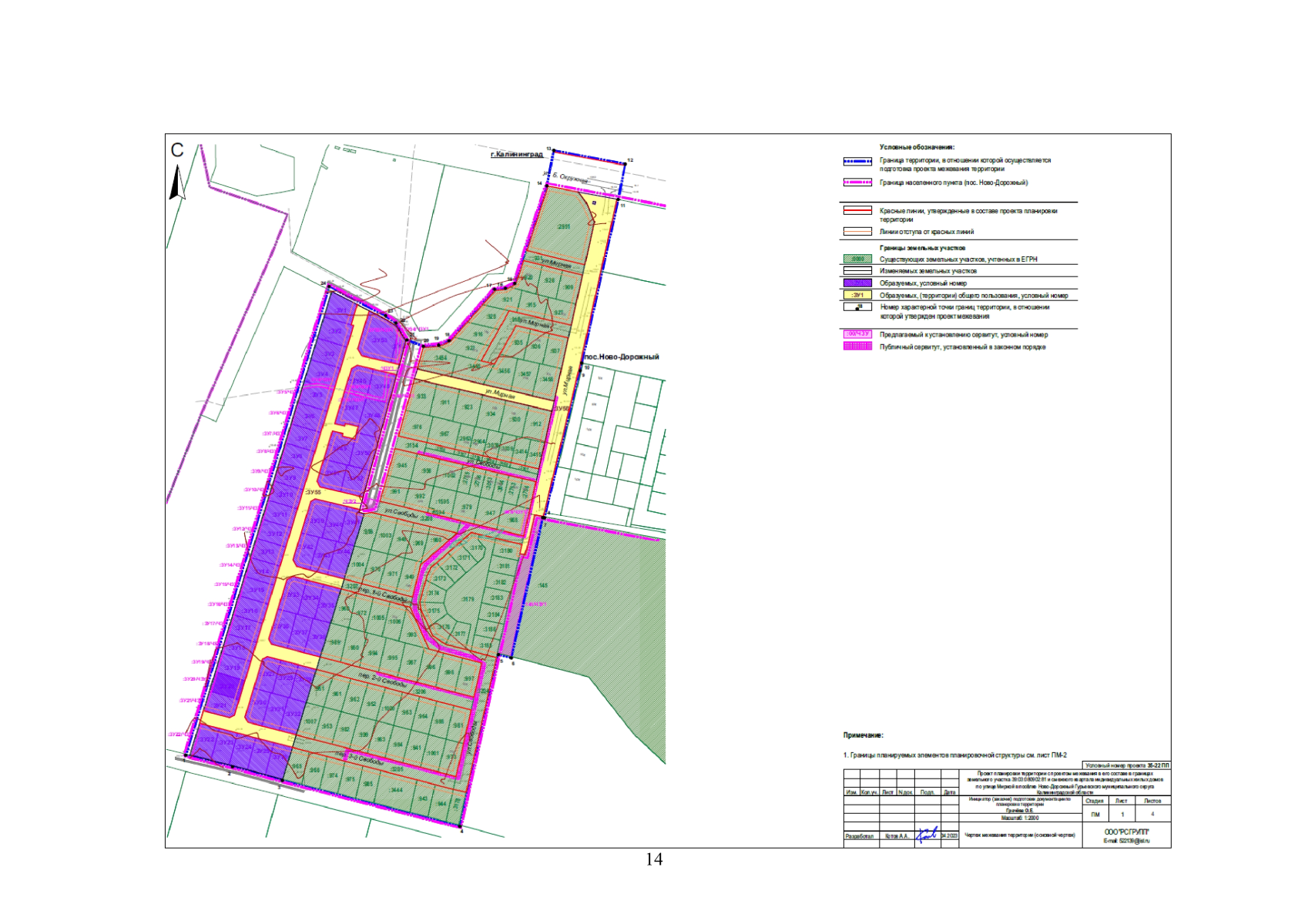Click the magenta public servitude legend swatch
This screenshot has height=924, width=1308.
(857, 346)
